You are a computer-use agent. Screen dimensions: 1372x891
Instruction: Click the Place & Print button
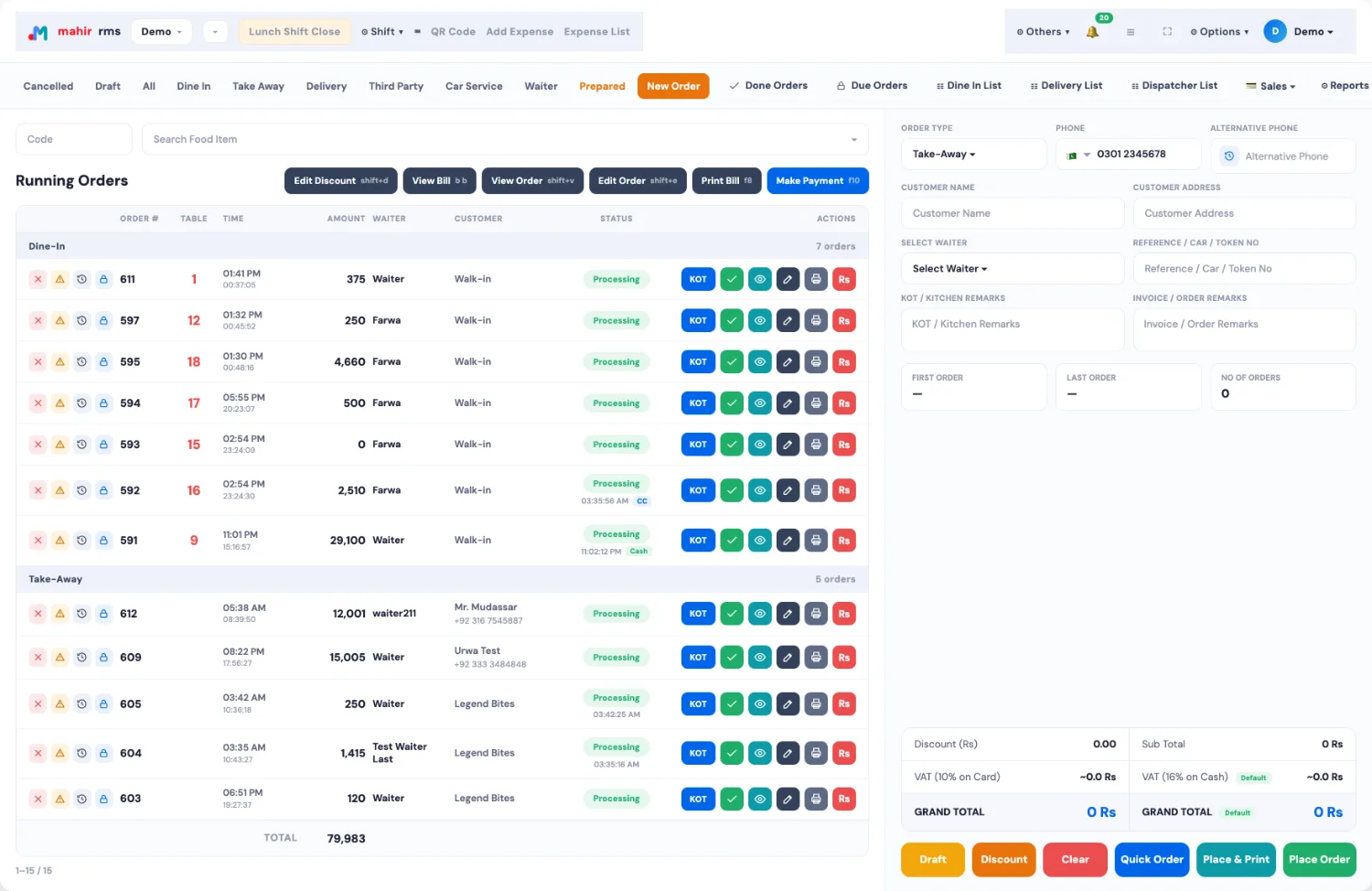(x=1236, y=860)
